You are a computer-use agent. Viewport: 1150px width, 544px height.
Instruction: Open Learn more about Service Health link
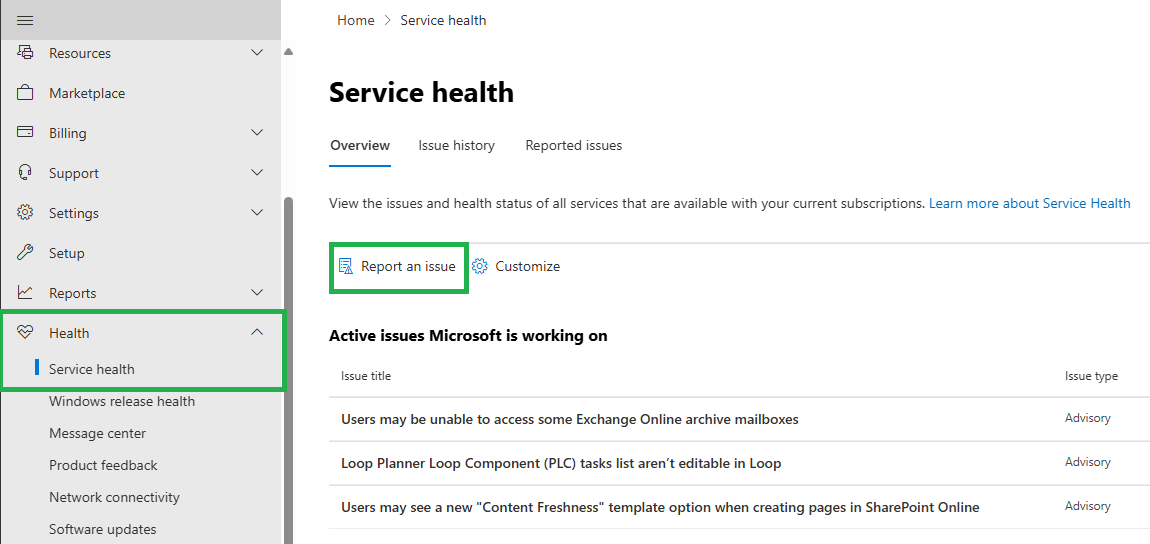(1030, 203)
